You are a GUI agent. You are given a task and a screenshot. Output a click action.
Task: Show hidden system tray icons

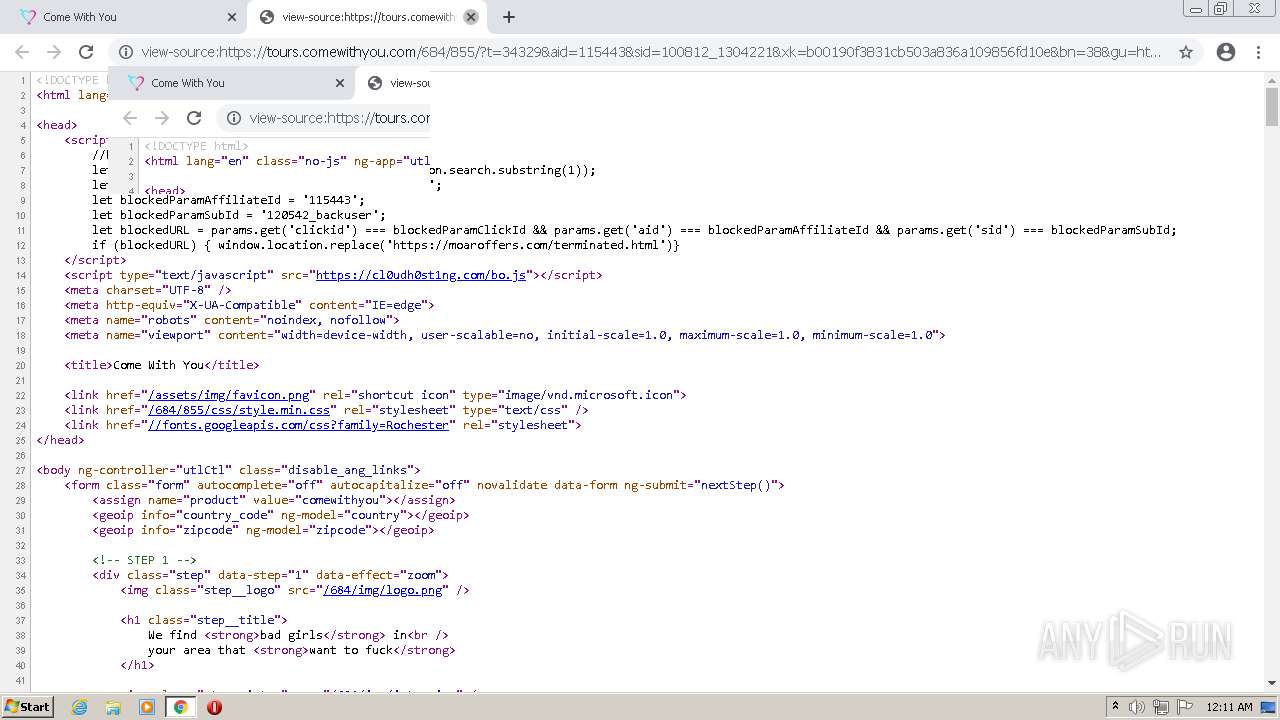[x=1116, y=707]
